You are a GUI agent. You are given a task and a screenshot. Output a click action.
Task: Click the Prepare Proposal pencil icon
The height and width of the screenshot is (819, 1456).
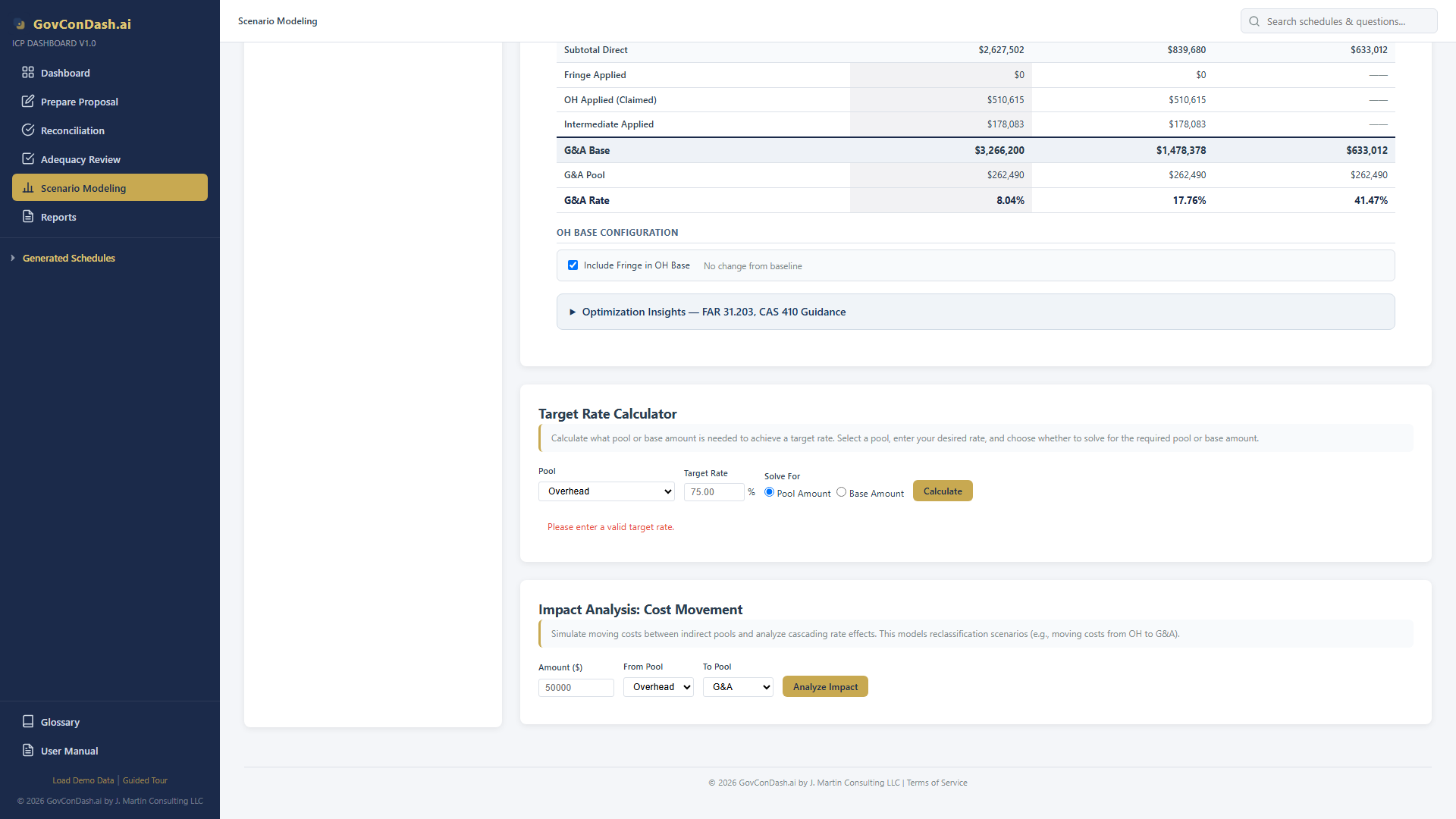pyautogui.click(x=28, y=102)
